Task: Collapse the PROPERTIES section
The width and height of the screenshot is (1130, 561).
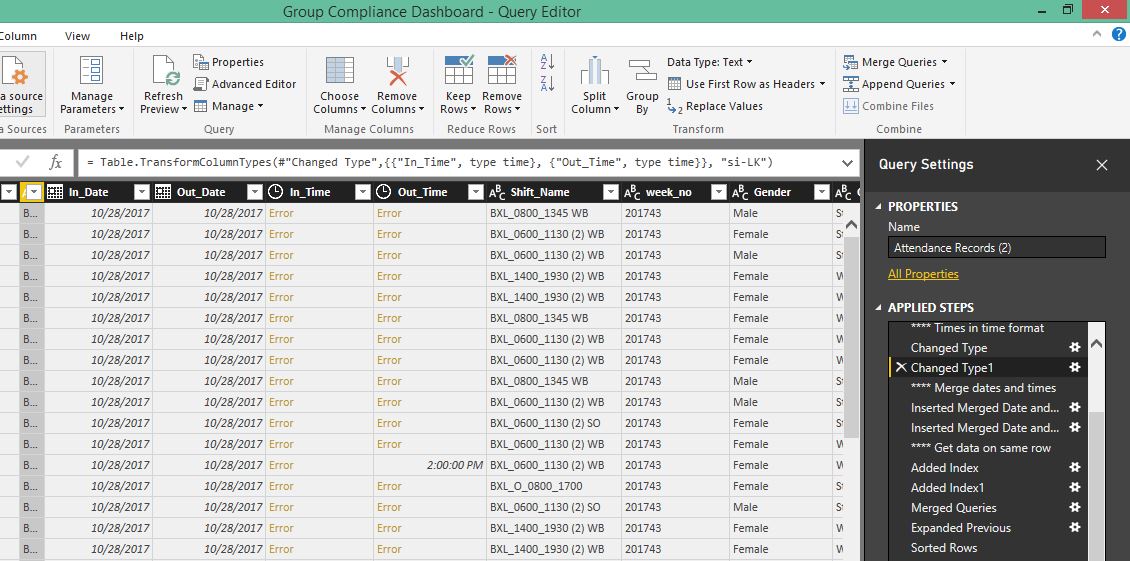Action: (878, 207)
